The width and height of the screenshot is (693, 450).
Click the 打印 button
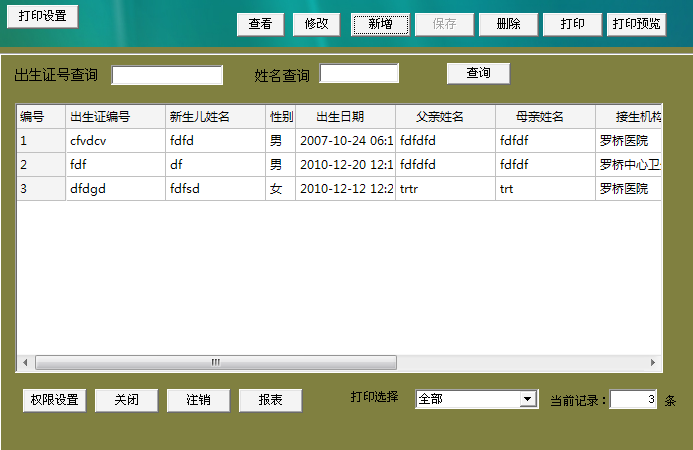[572, 24]
